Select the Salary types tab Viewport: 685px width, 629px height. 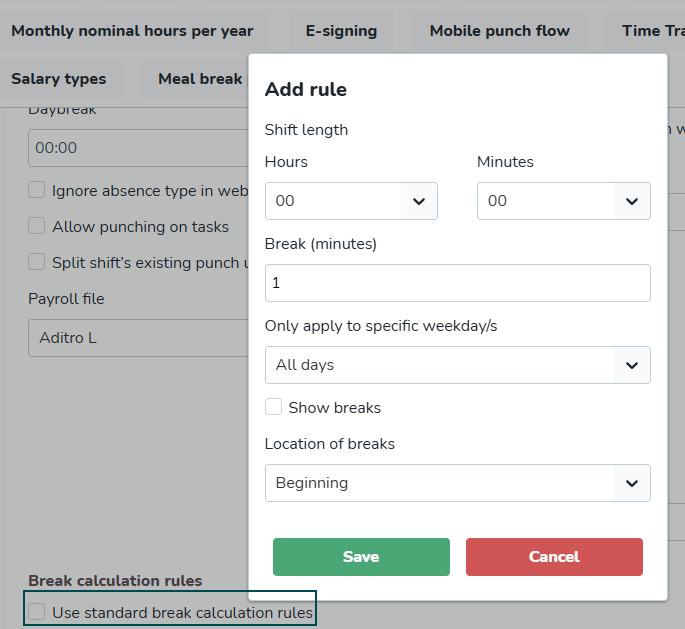(x=58, y=79)
